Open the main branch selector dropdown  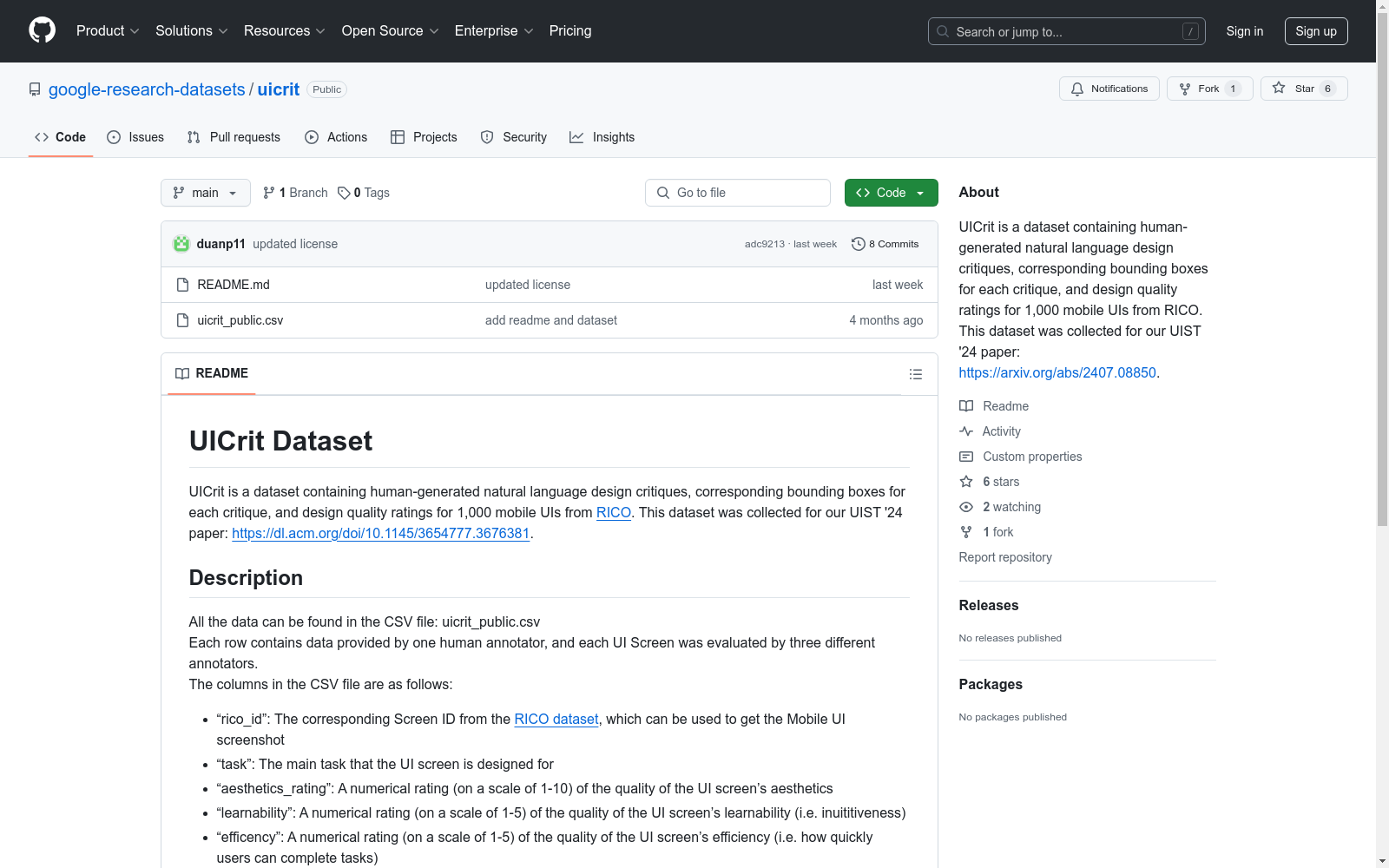(206, 193)
